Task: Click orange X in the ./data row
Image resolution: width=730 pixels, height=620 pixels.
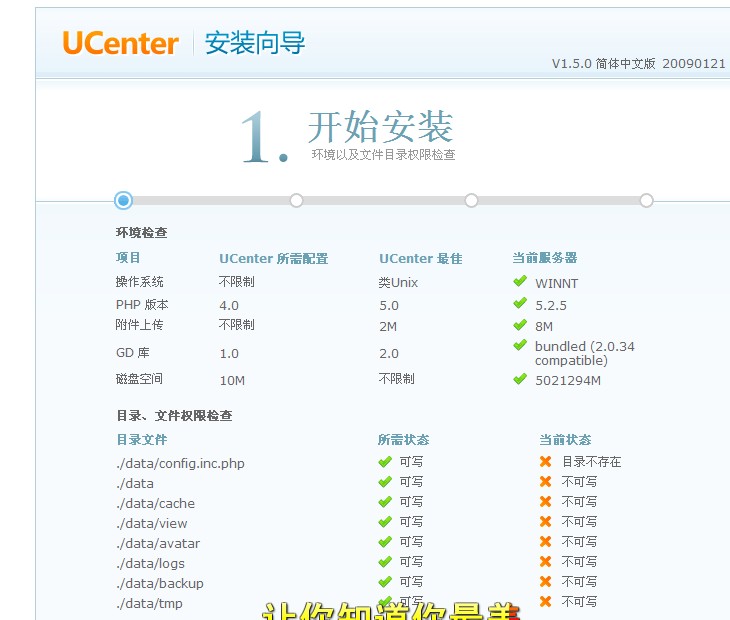Action: (545, 481)
